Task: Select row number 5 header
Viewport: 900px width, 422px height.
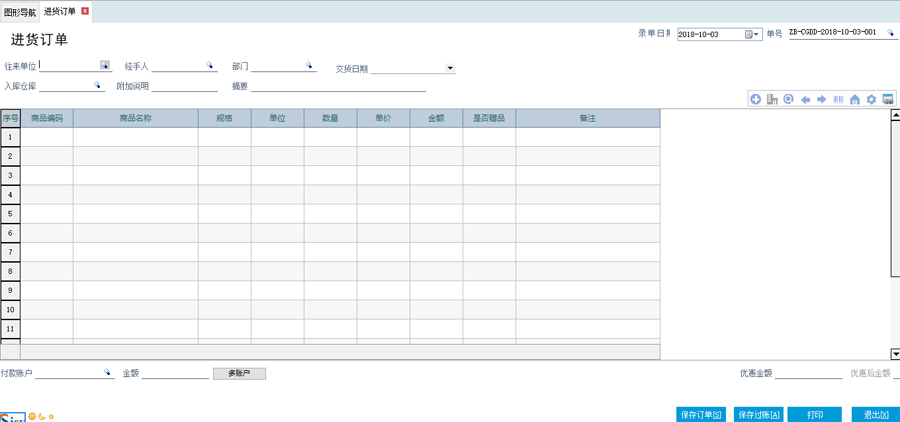Action: coord(10,214)
